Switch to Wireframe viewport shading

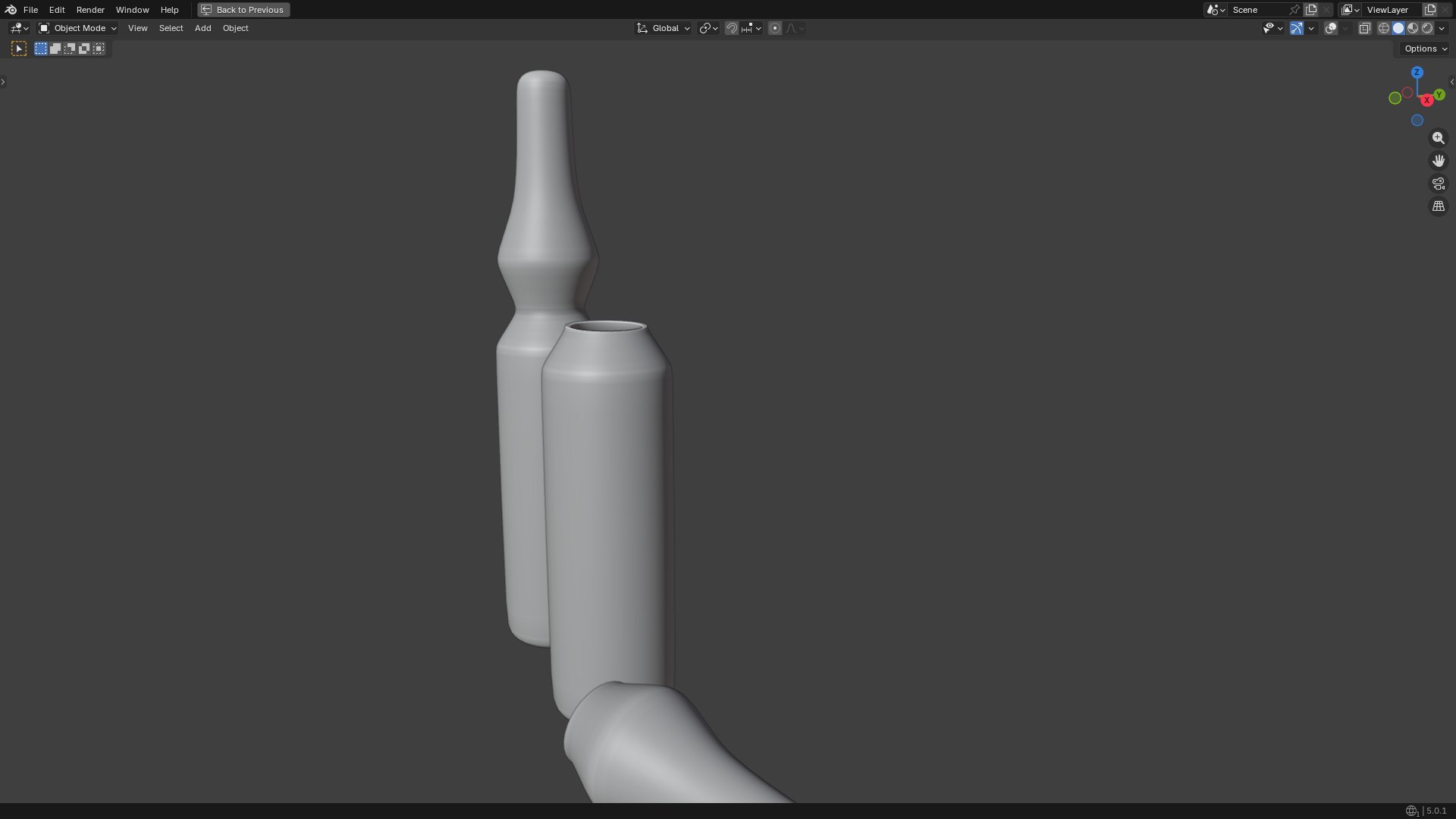1384,28
